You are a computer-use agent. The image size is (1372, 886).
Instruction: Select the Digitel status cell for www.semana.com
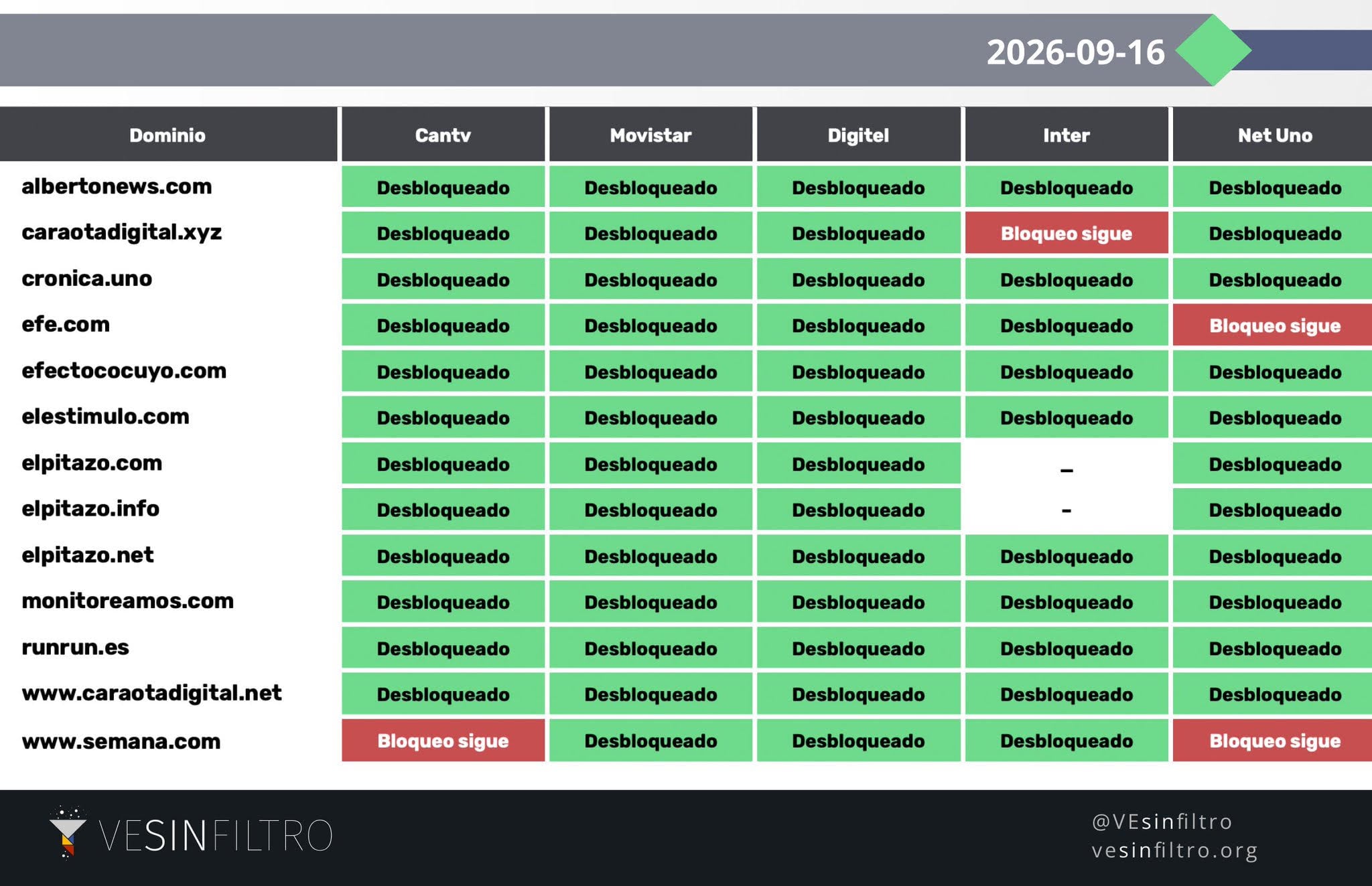858,741
